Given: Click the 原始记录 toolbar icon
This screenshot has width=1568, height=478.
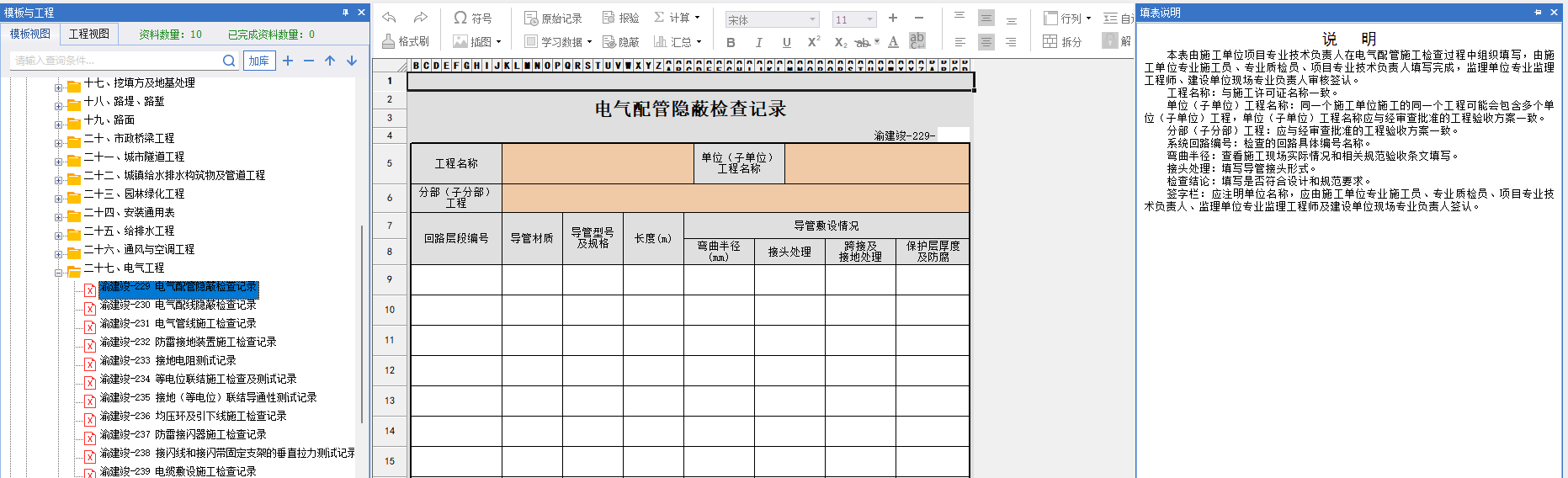Looking at the screenshot, I should click(553, 18).
